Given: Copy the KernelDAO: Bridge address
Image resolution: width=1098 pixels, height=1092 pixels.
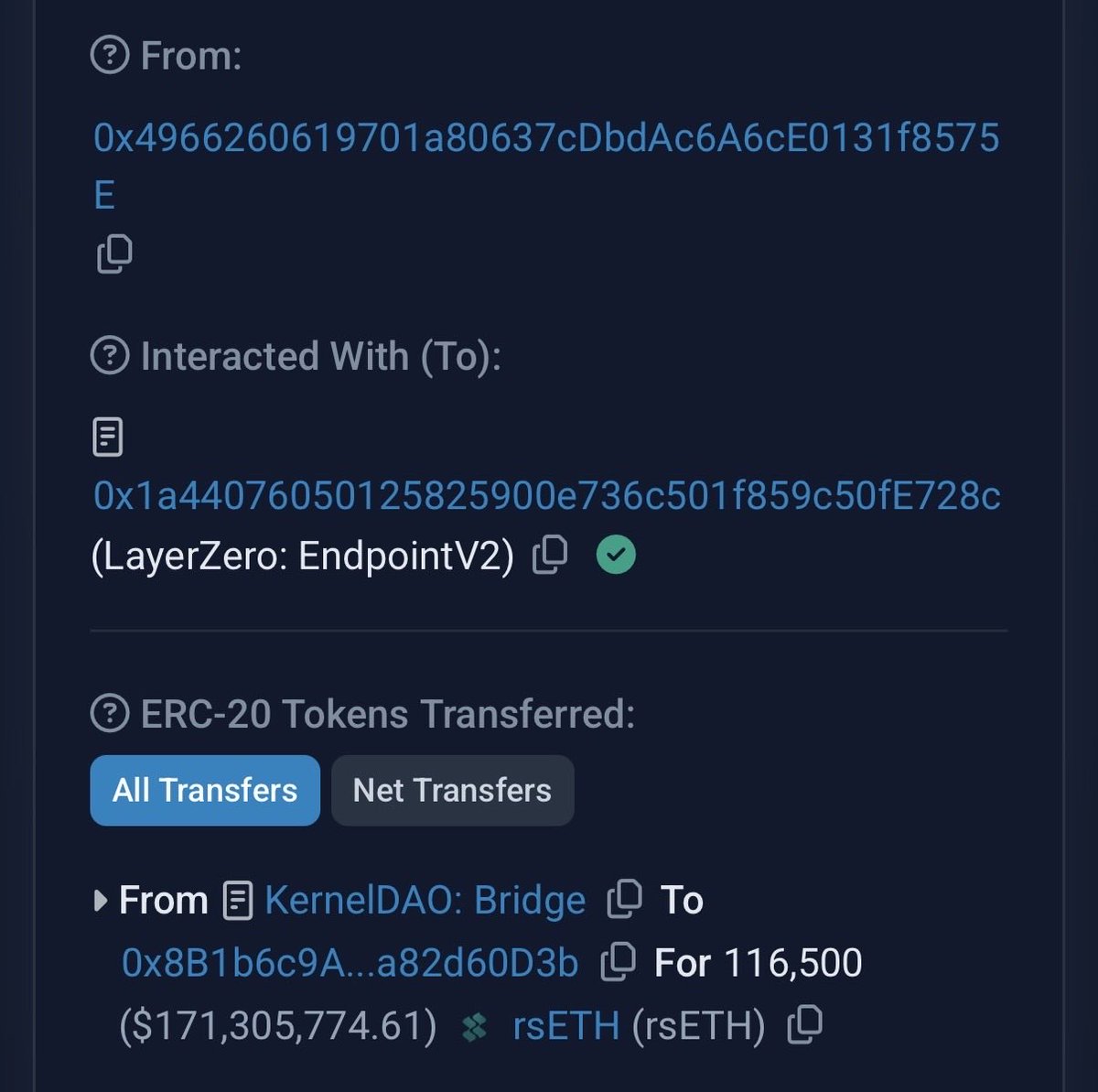Looking at the screenshot, I should click(624, 899).
